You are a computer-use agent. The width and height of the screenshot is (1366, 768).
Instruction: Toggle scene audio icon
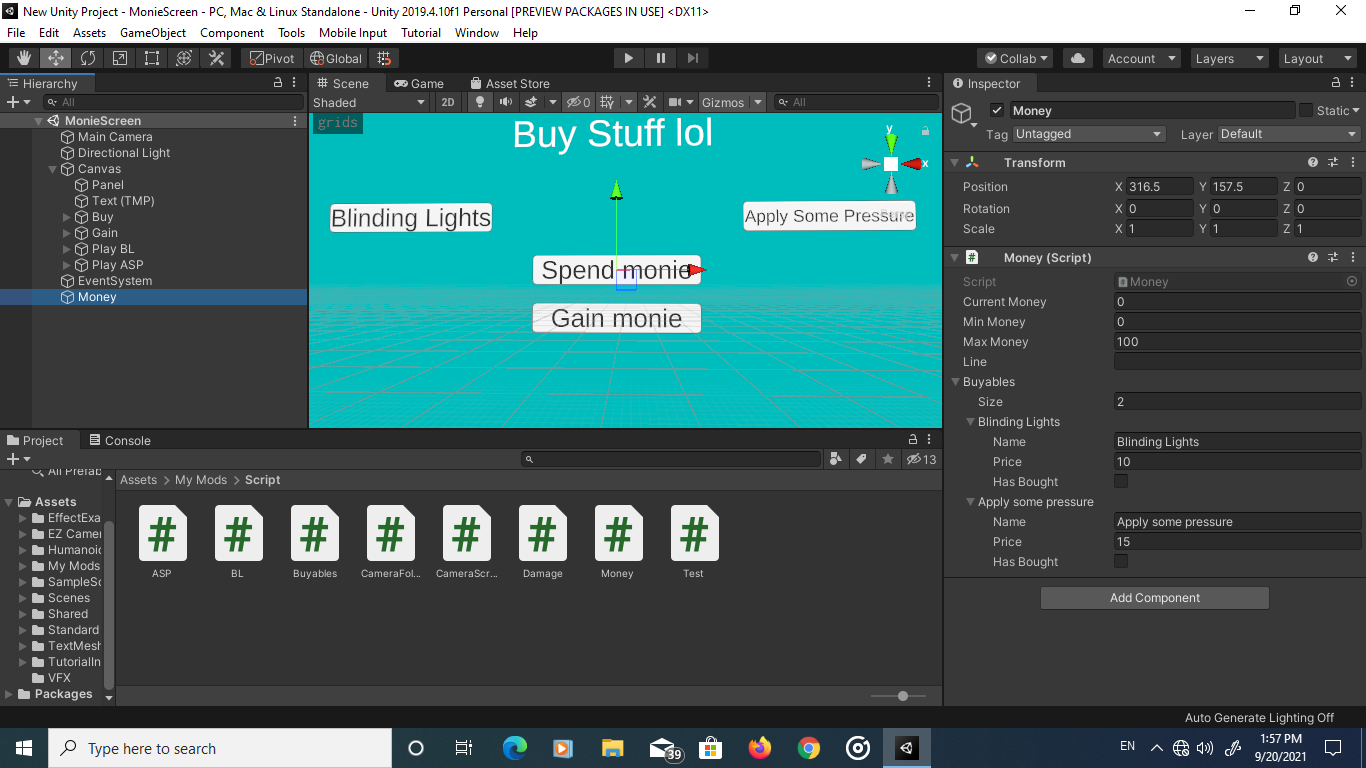[505, 102]
